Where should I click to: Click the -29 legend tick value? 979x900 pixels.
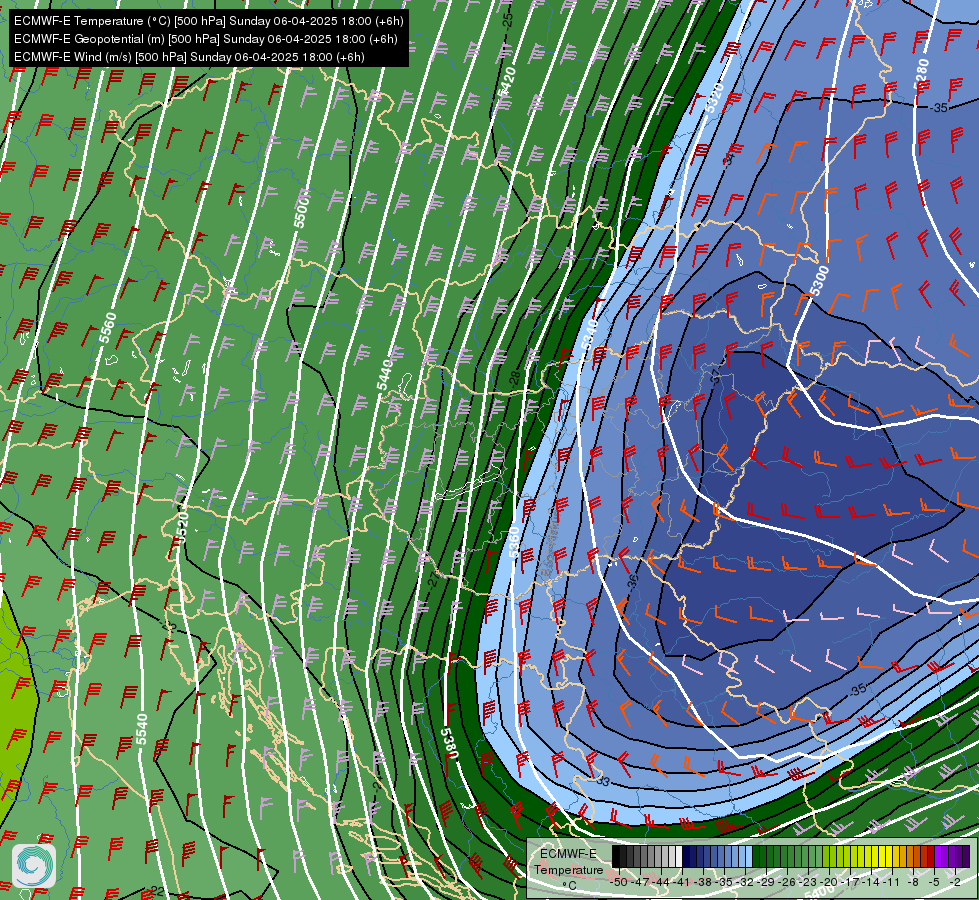(x=767, y=882)
